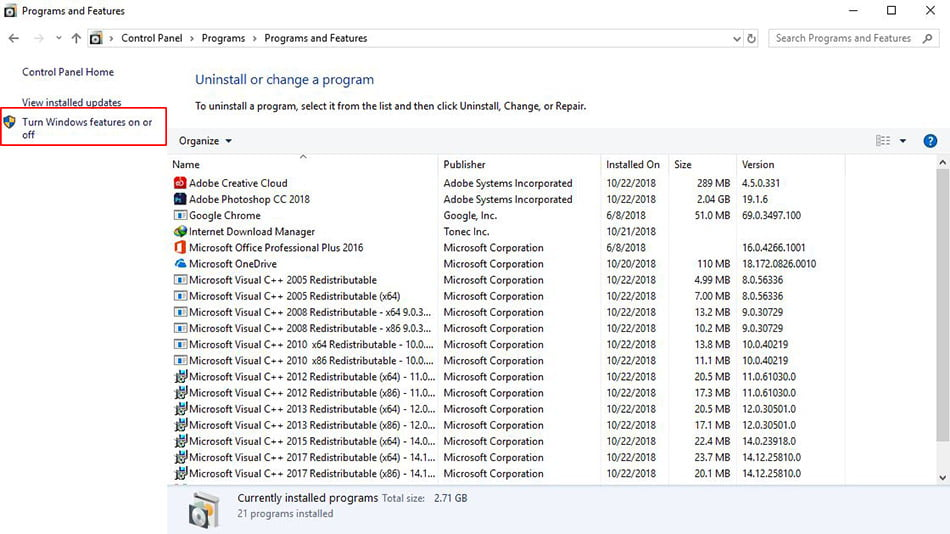Screen dimensions: 950x534
Task: Click the Google, Inc. publisher cell
Action: click(470, 215)
